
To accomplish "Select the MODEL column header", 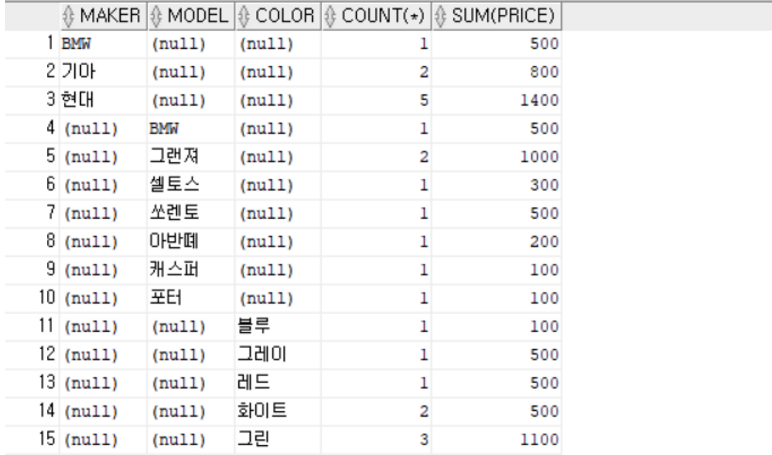I will (192, 16).
